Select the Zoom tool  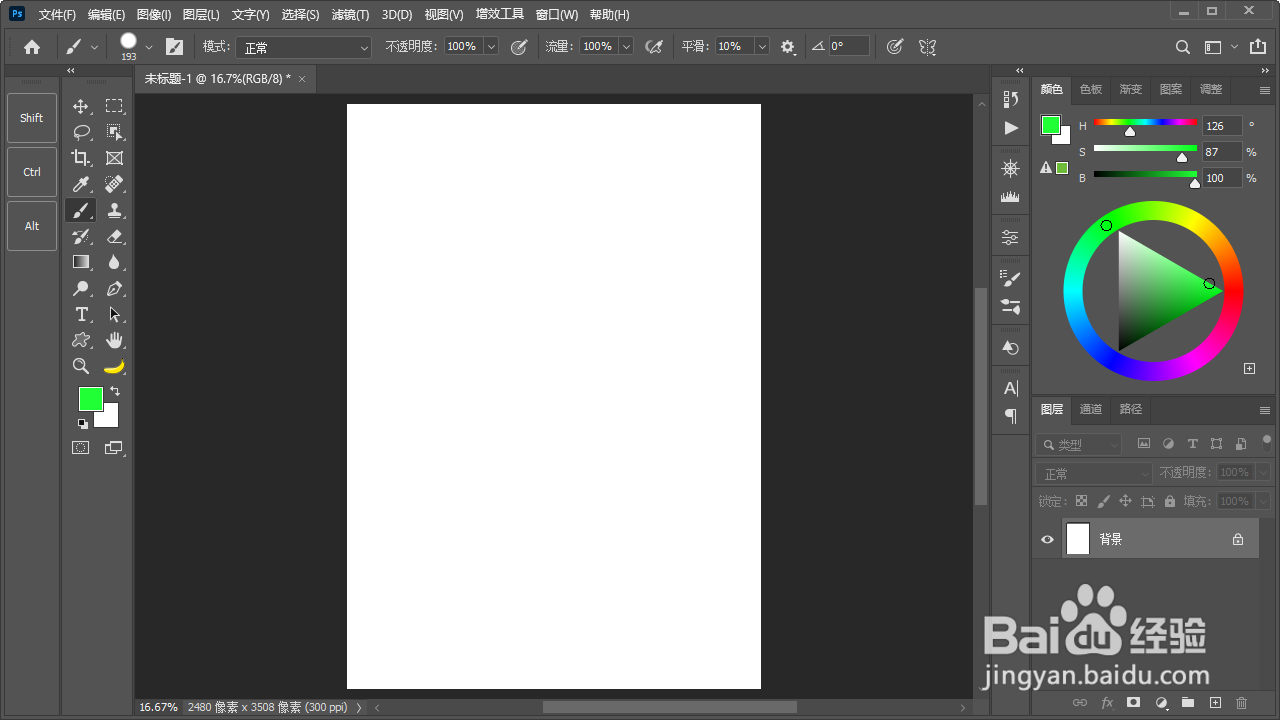[81, 366]
